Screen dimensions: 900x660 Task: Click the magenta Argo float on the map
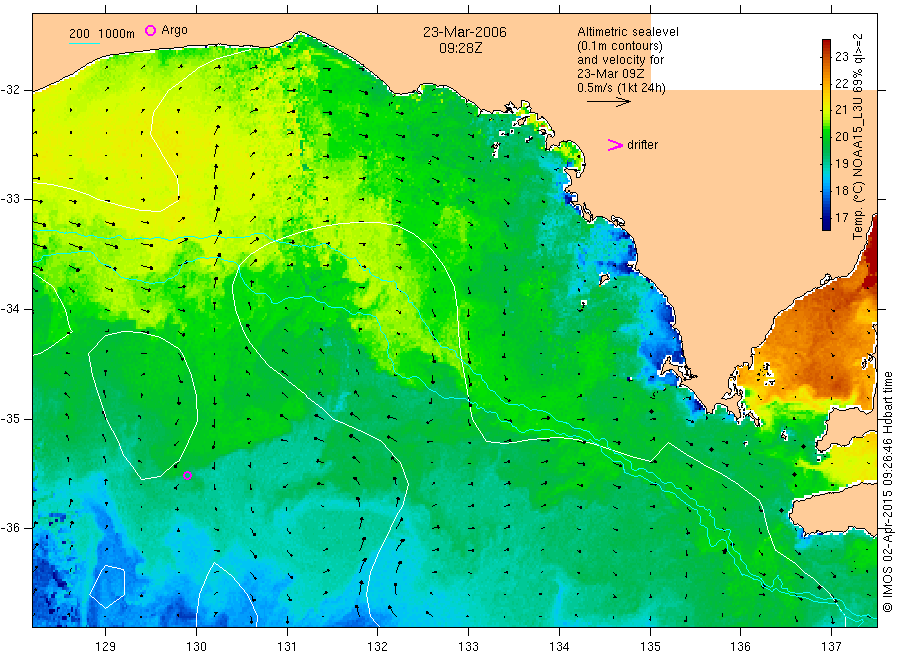click(x=187, y=475)
